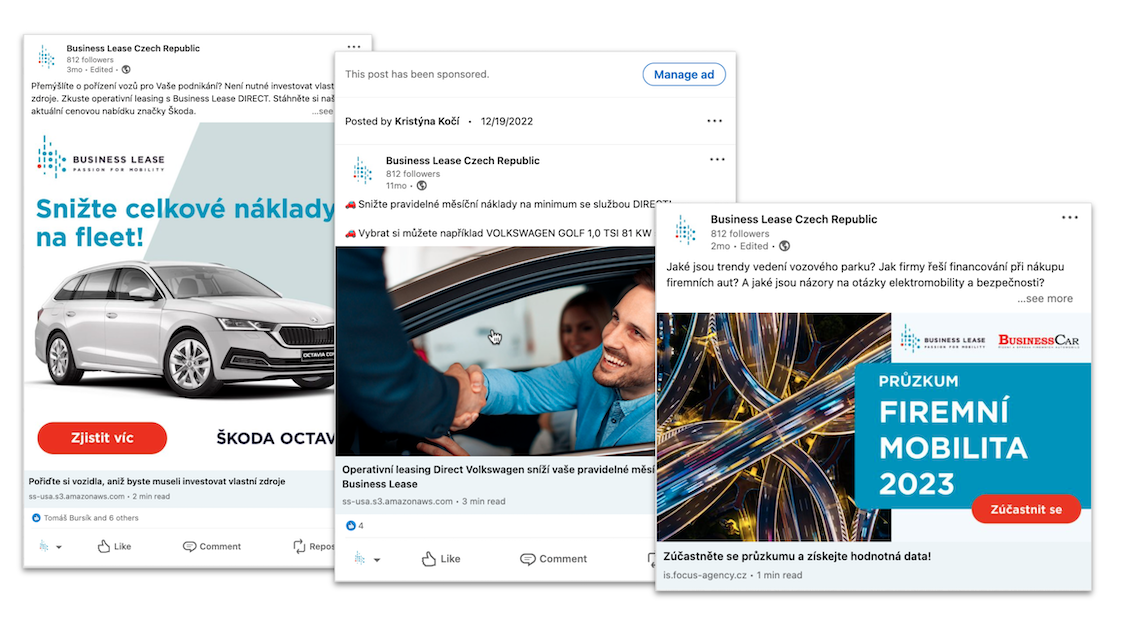This screenshot has width=1122, height=625.
Task: Like the Škoda Octavia post
Action: pyautogui.click(x=114, y=546)
